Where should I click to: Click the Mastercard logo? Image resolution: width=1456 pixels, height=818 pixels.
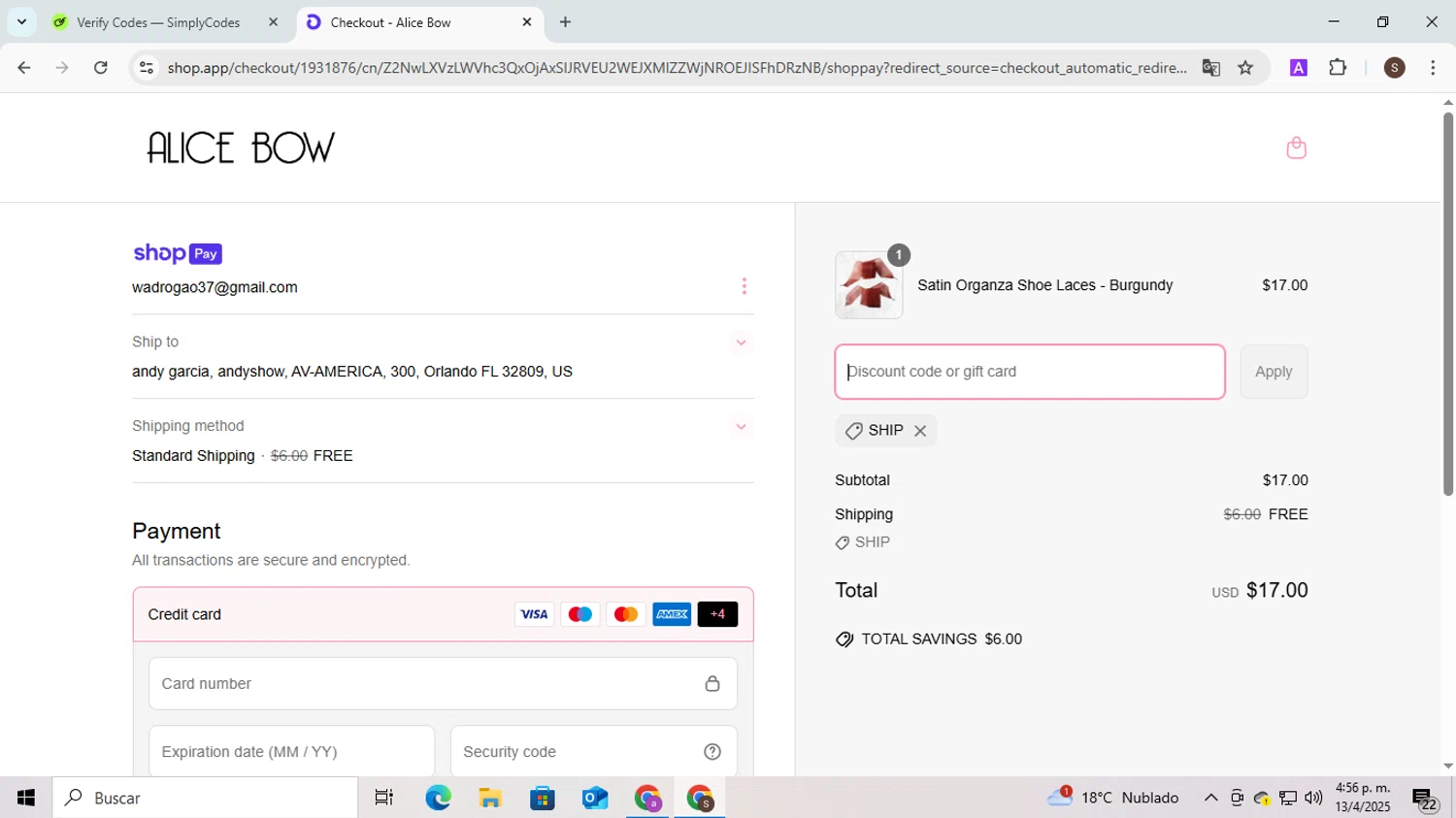[626, 614]
